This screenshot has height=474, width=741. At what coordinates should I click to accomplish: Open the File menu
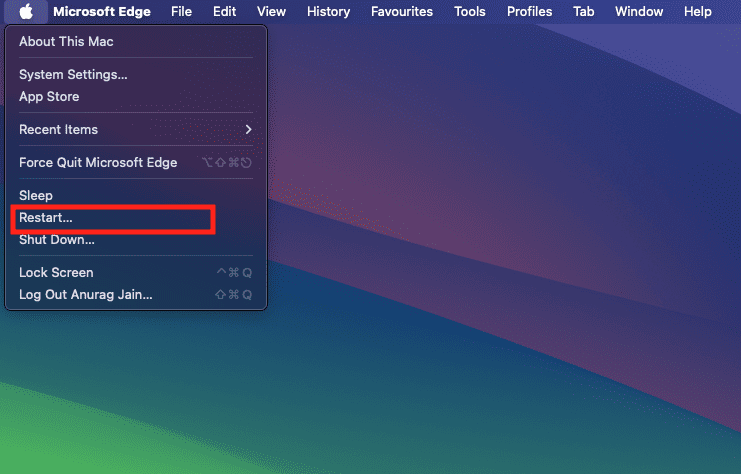181,11
